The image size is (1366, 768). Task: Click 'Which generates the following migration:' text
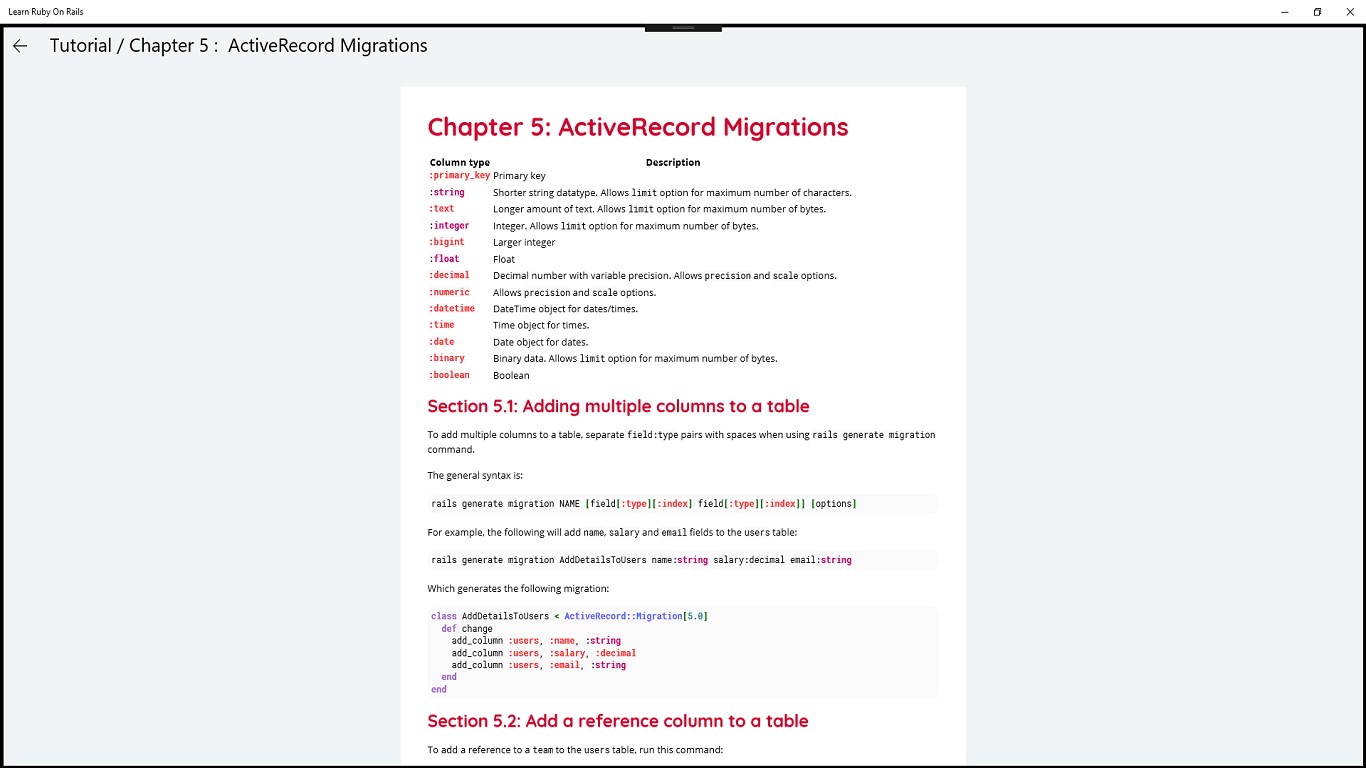click(518, 589)
